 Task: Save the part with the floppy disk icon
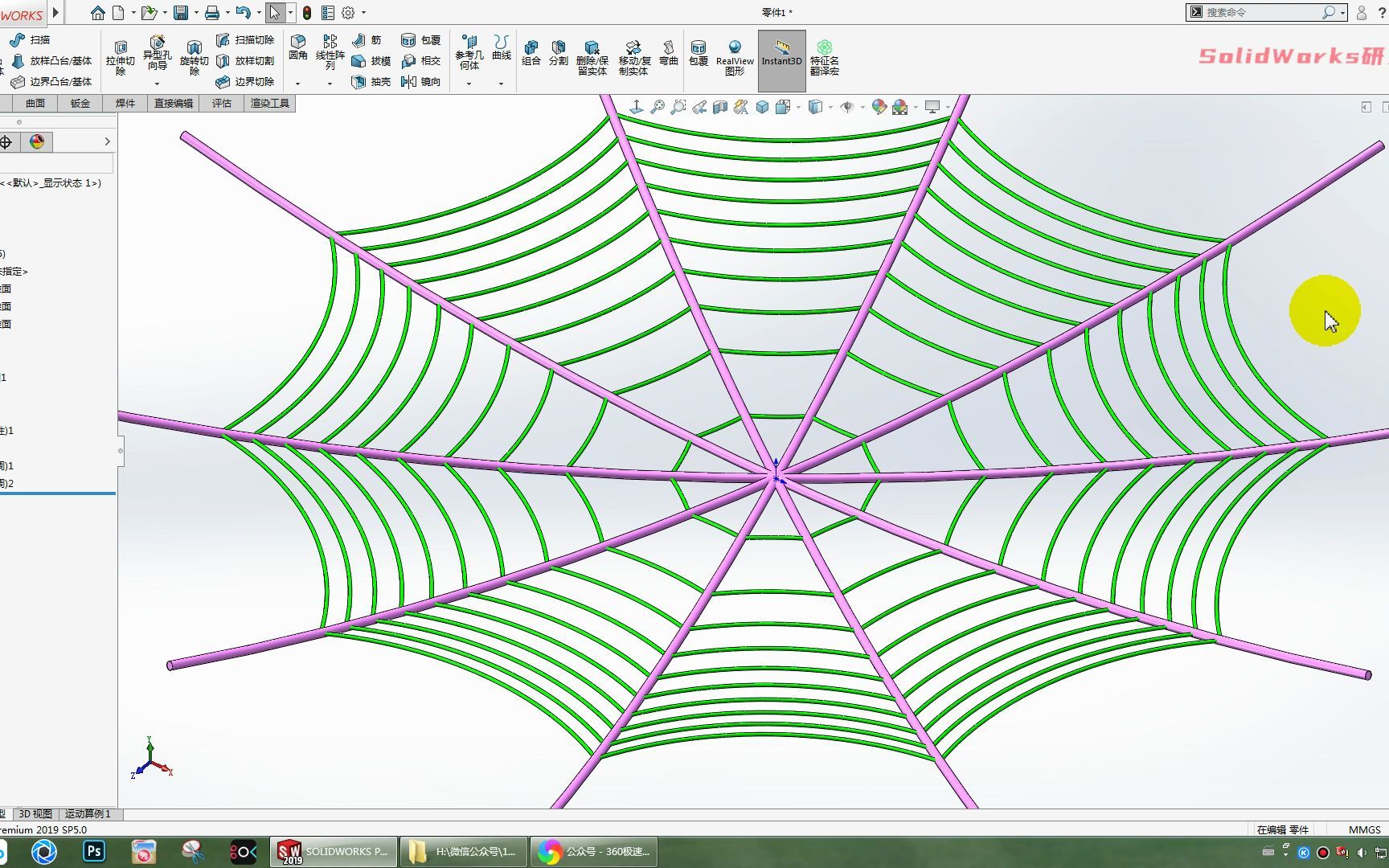click(181, 13)
